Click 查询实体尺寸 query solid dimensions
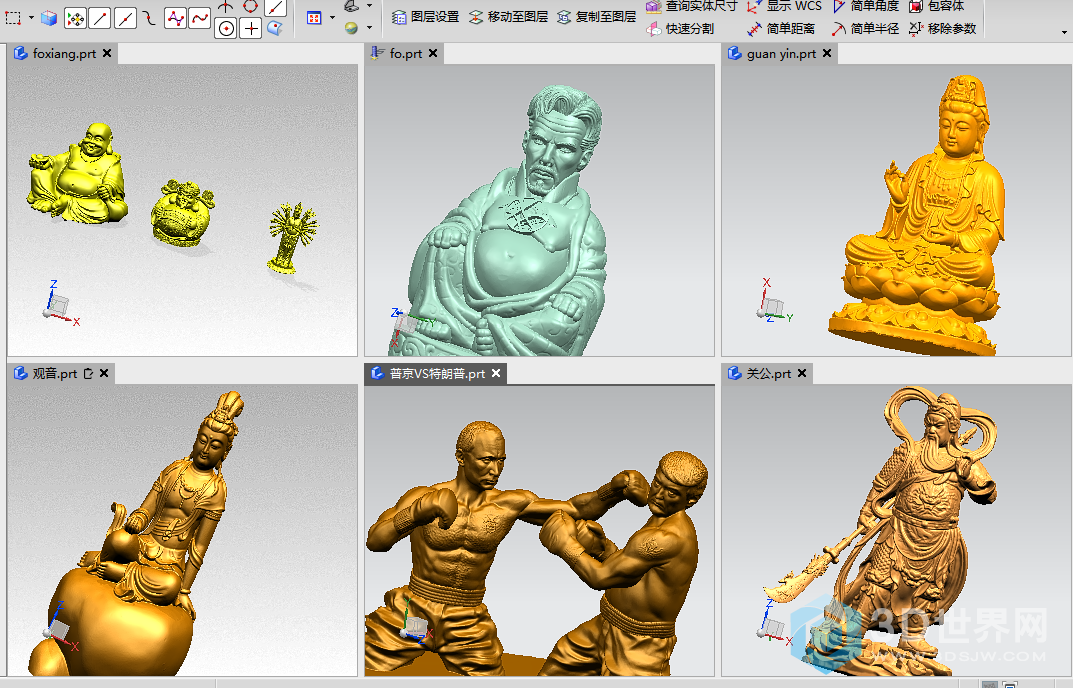The image size is (1073, 688). pyautogui.click(x=691, y=6)
